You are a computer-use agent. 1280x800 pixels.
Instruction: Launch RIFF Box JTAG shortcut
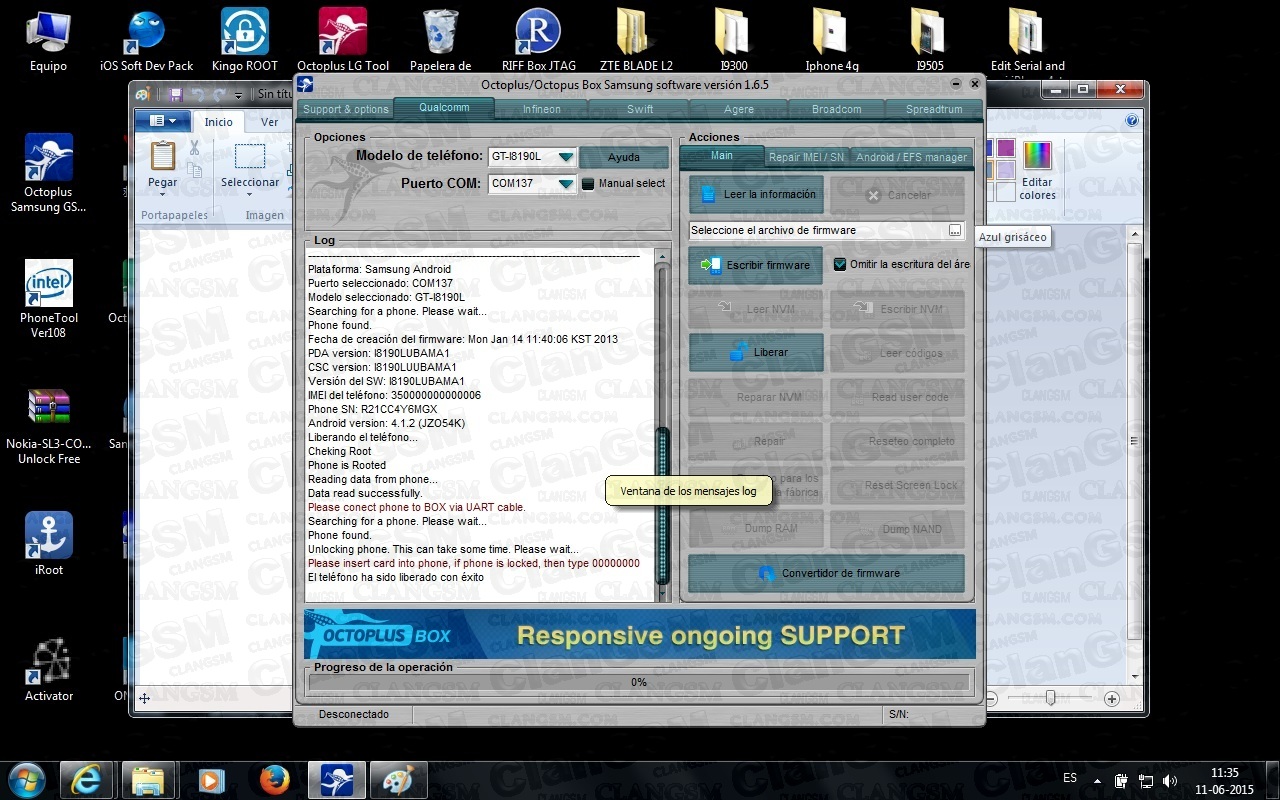tap(538, 40)
